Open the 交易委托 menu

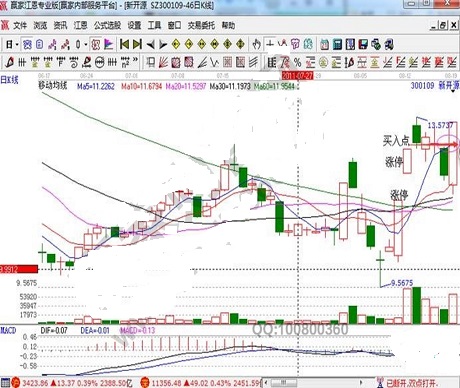coord(201,25)
